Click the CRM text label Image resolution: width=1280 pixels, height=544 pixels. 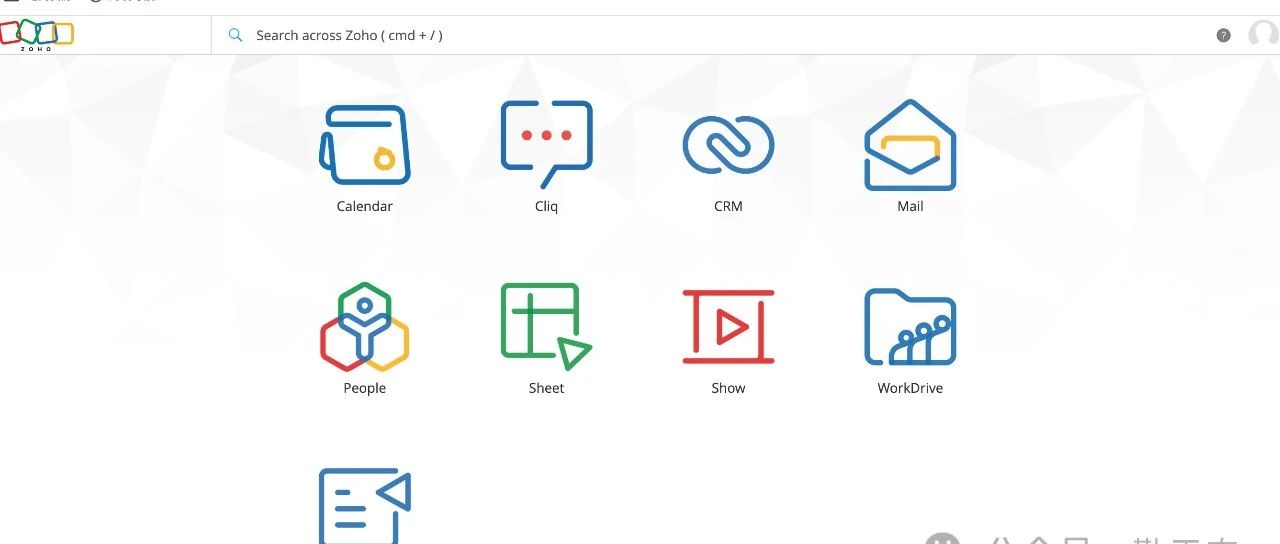728,206
